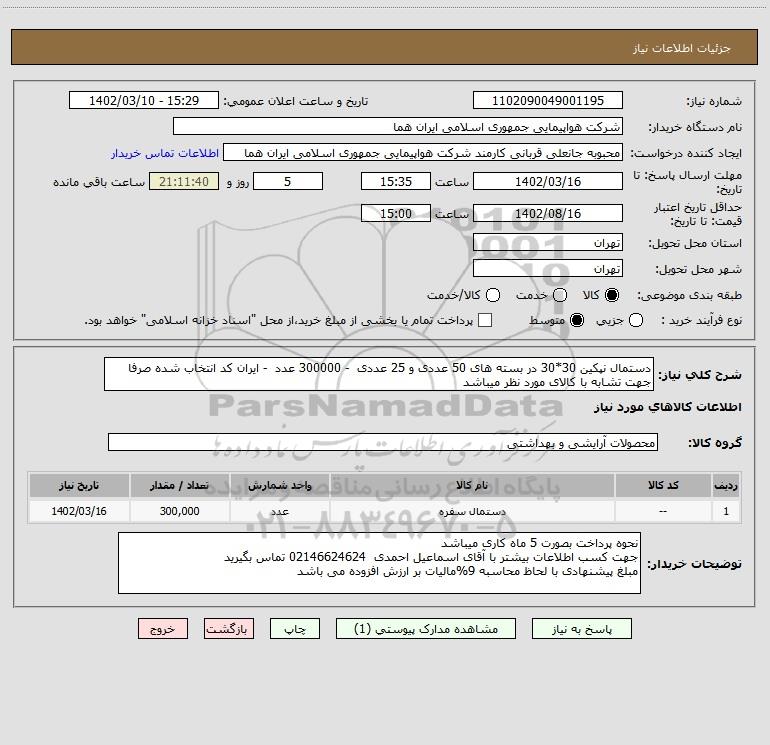The height and width of the screenshot is (745, 770).
Task: Click the response deadline date 1402/03/16 field
Action: coord(548,181)
